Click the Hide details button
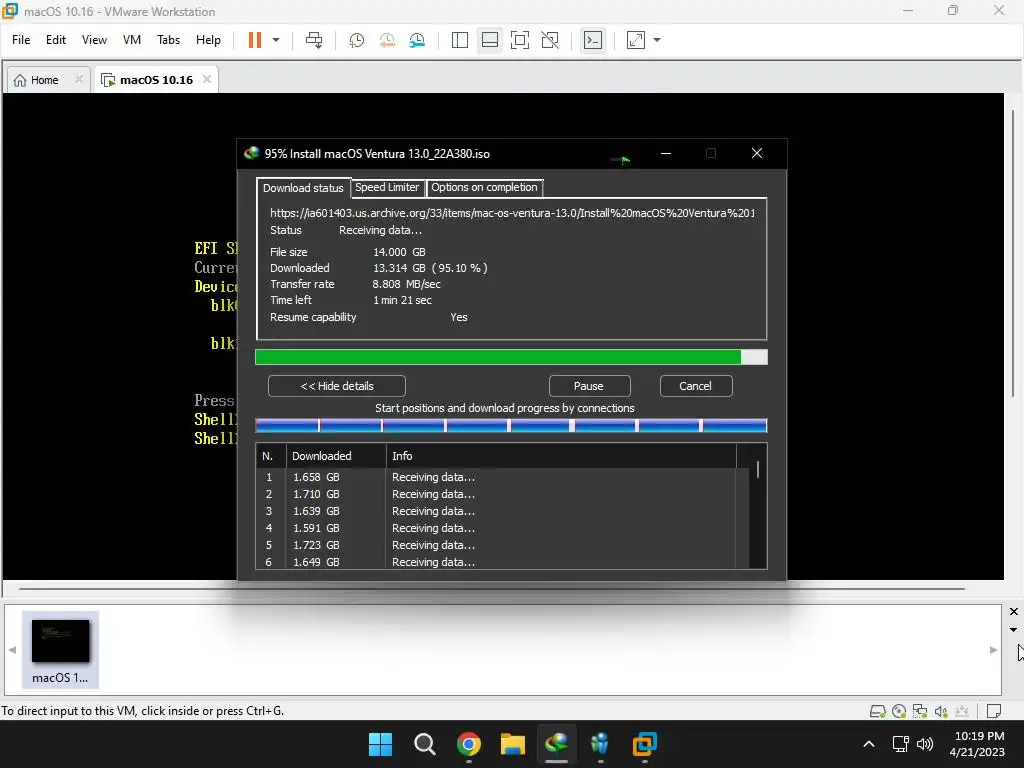Image resolution: width=1024 pixels, height=768 pixels. click(336, 386)
